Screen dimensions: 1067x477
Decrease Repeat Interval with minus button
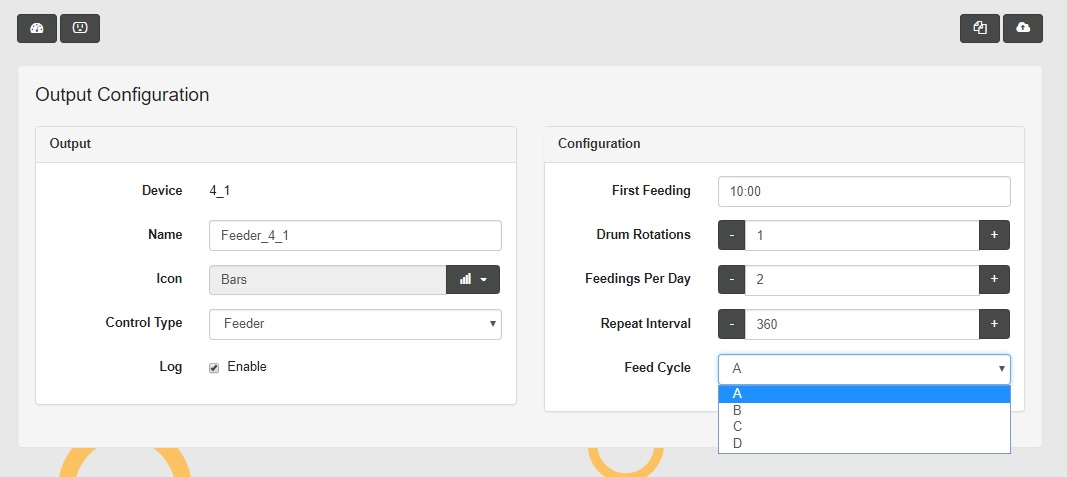pos(732,324)
